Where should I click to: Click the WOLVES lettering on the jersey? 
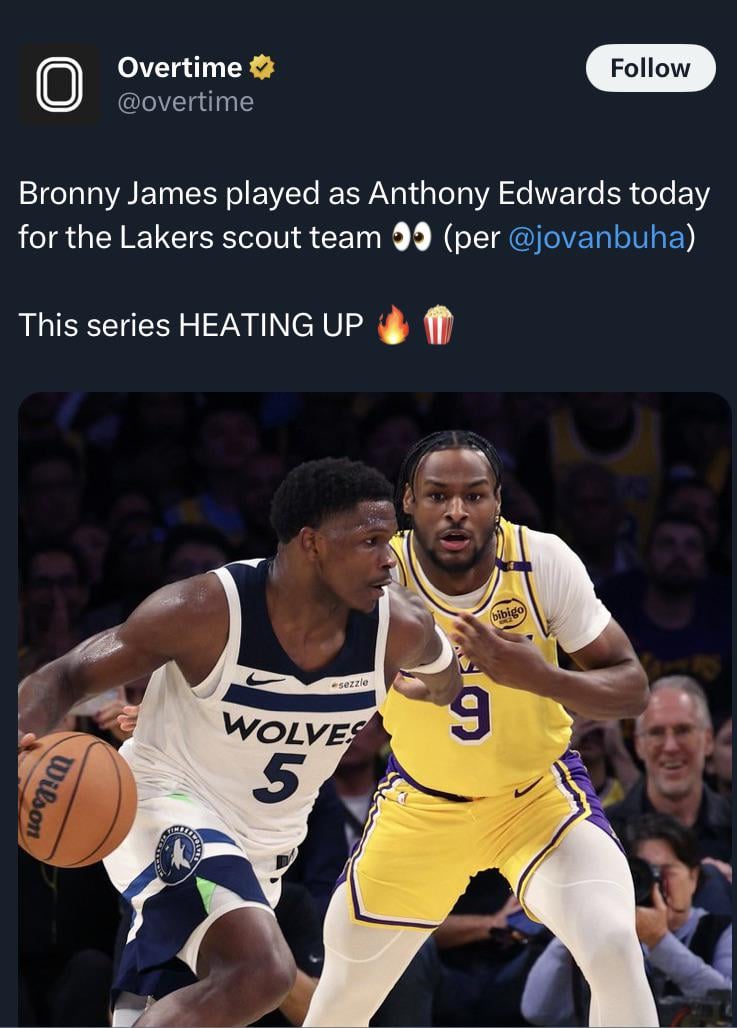pyautogui.click(x=295, y=729)
